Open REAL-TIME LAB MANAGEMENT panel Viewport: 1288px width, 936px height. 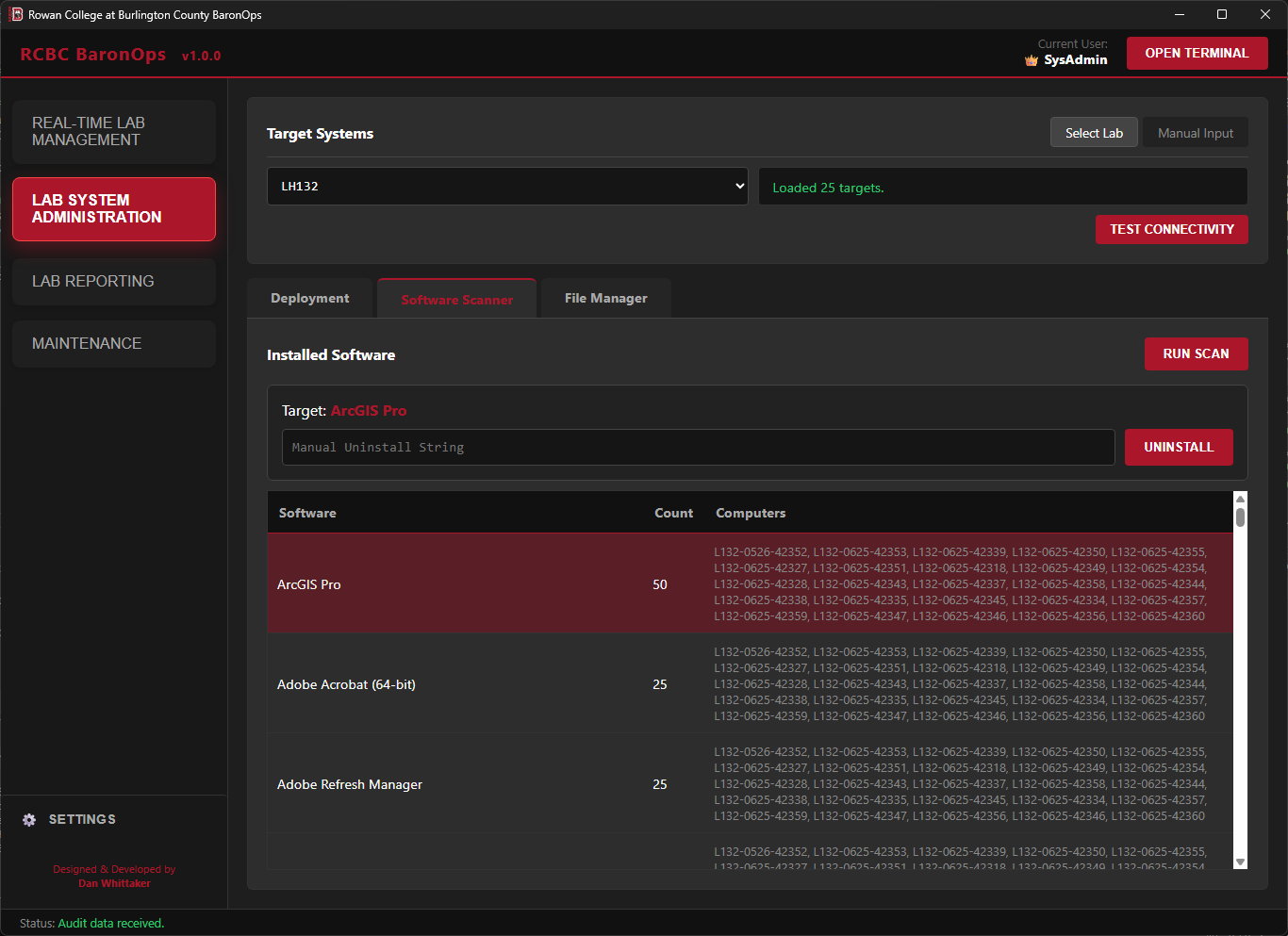click(114, 131)
